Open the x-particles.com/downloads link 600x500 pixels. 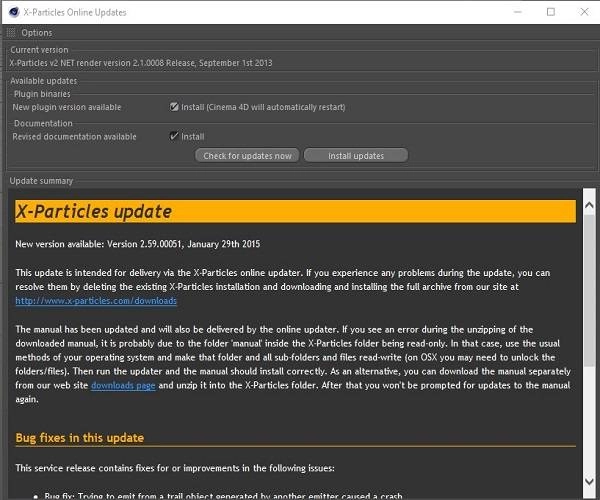pyautogui.click(x=96, y=301)
